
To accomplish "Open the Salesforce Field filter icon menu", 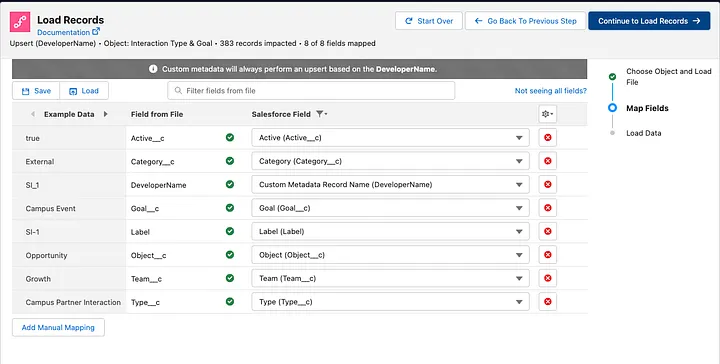I will 321,114.
